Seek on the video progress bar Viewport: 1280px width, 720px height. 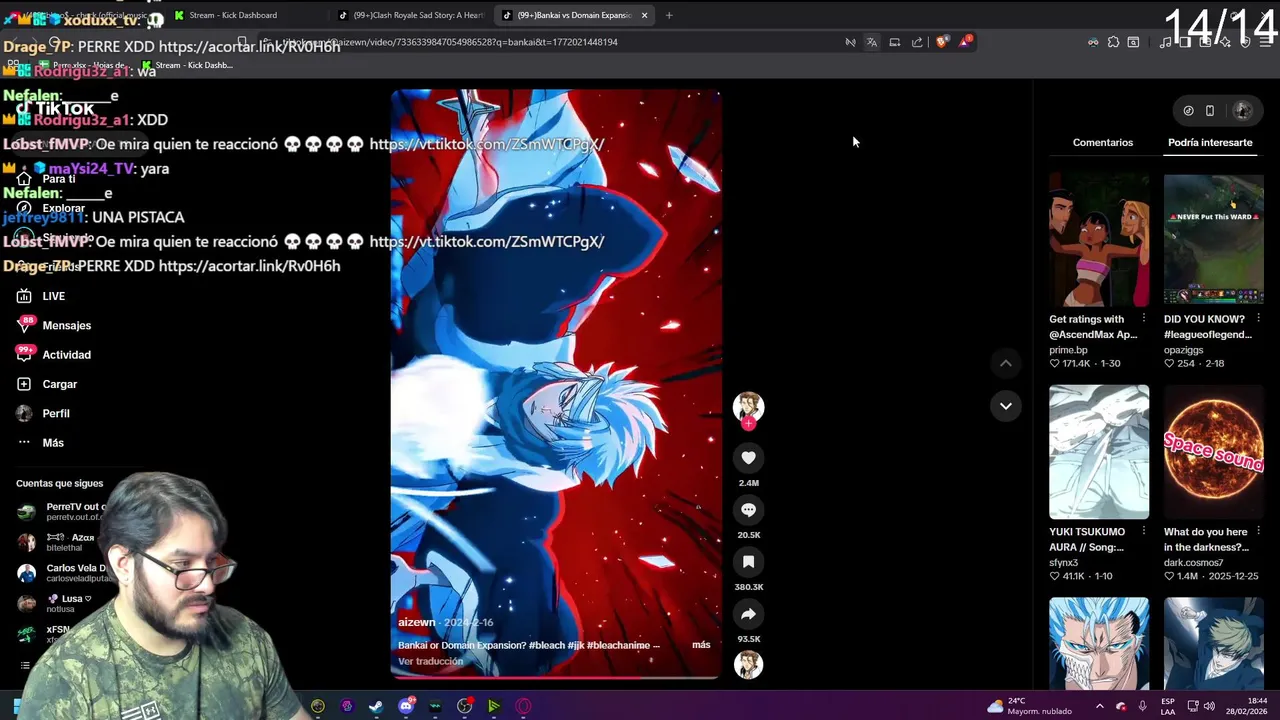[x=555, y=677]
